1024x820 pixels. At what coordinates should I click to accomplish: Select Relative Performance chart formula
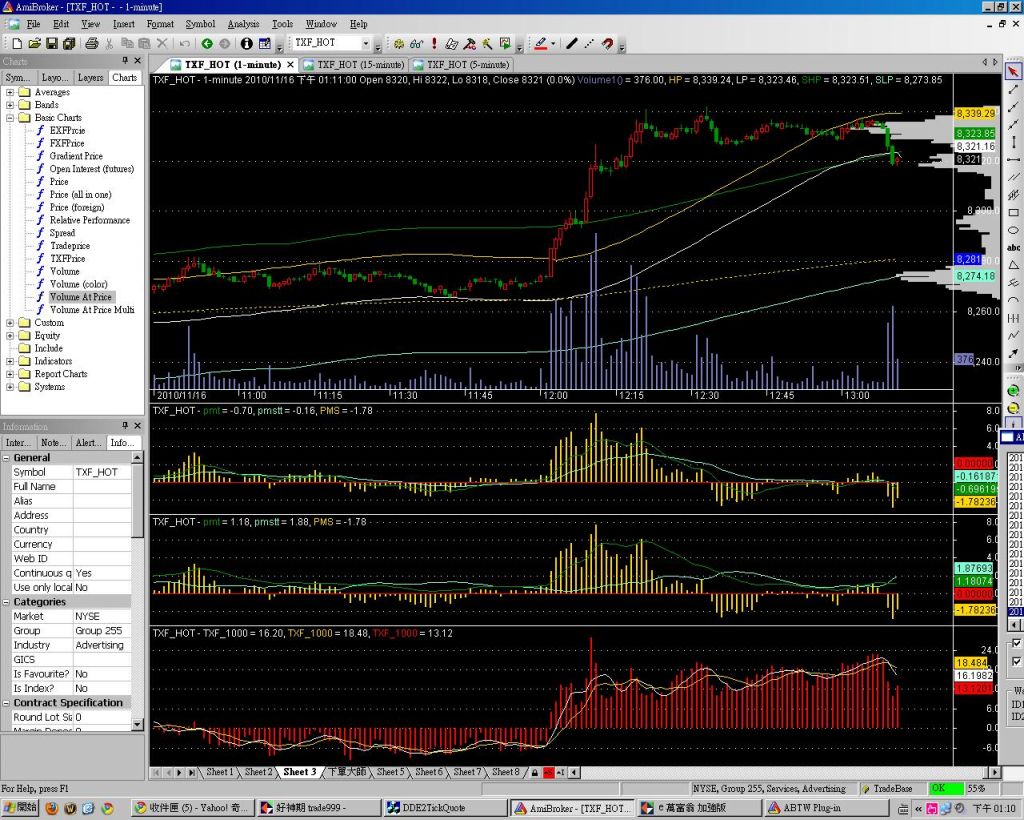[89, 221]
